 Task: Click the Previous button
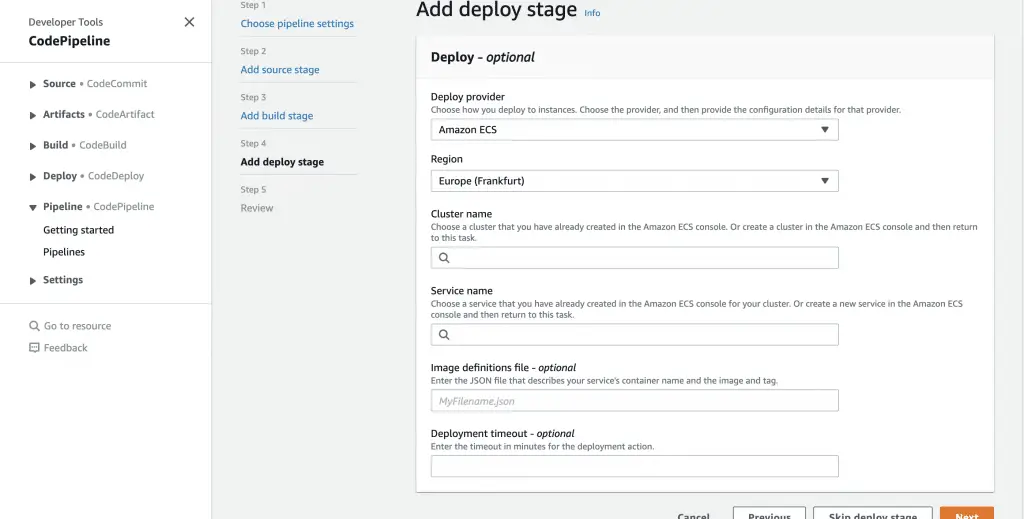(x=769, y=513)
